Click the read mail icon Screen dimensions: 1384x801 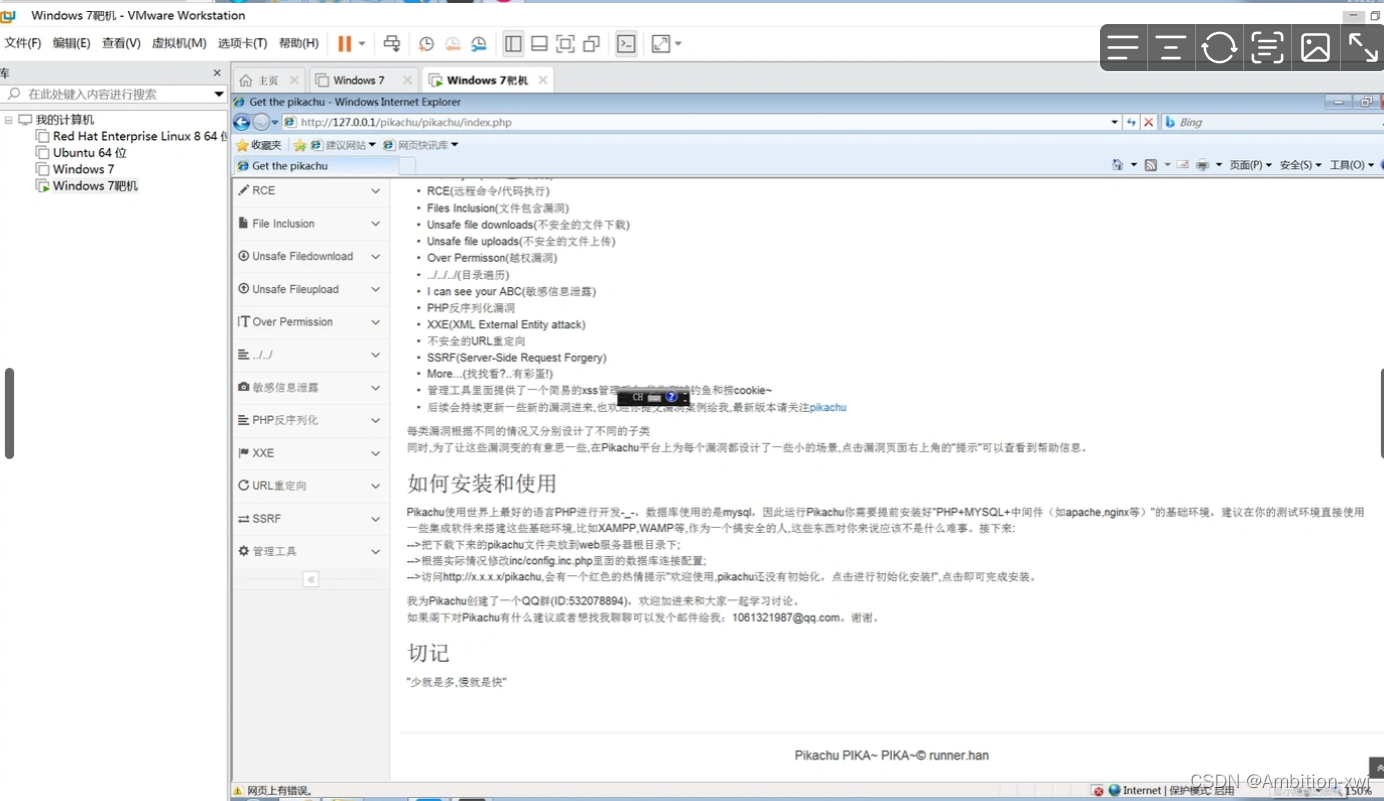pyautogui.click(x=1183, y=165)
